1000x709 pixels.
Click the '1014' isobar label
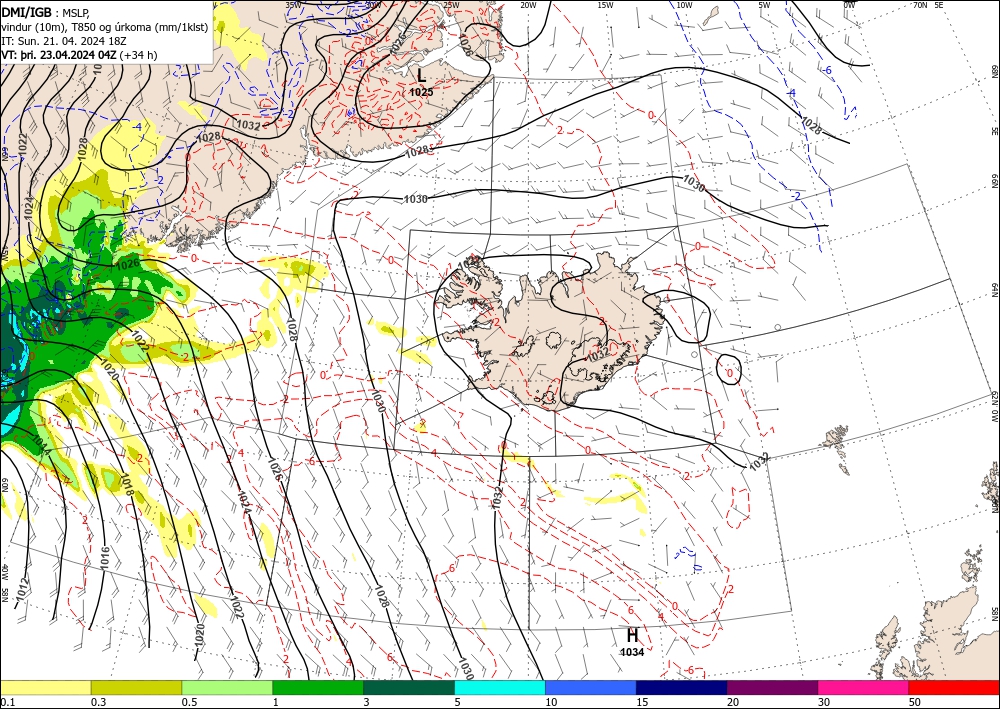pos(40,444)
